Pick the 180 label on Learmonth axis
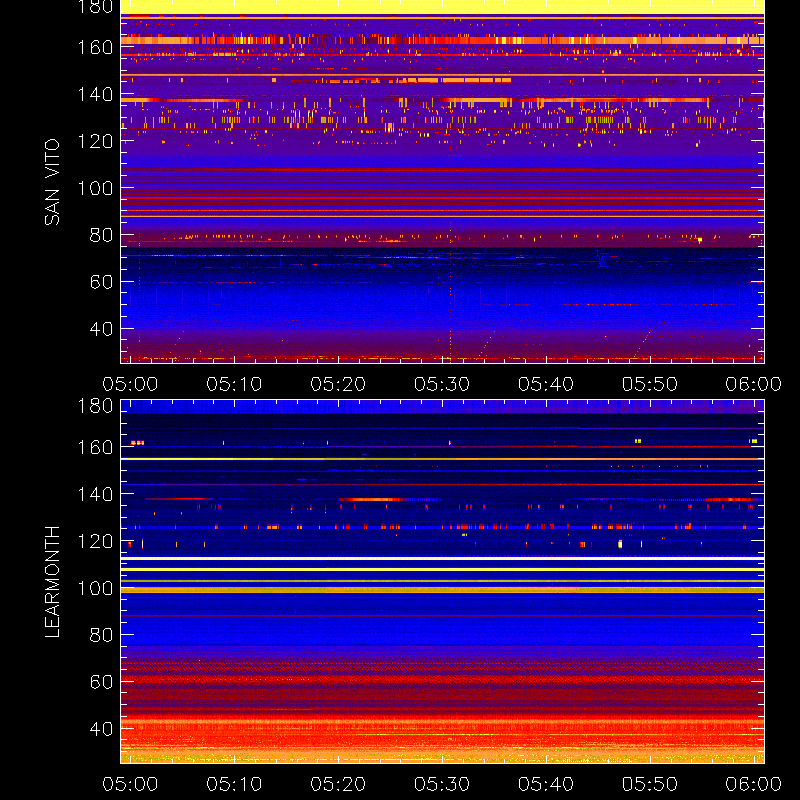 click(x=95, y=406)
